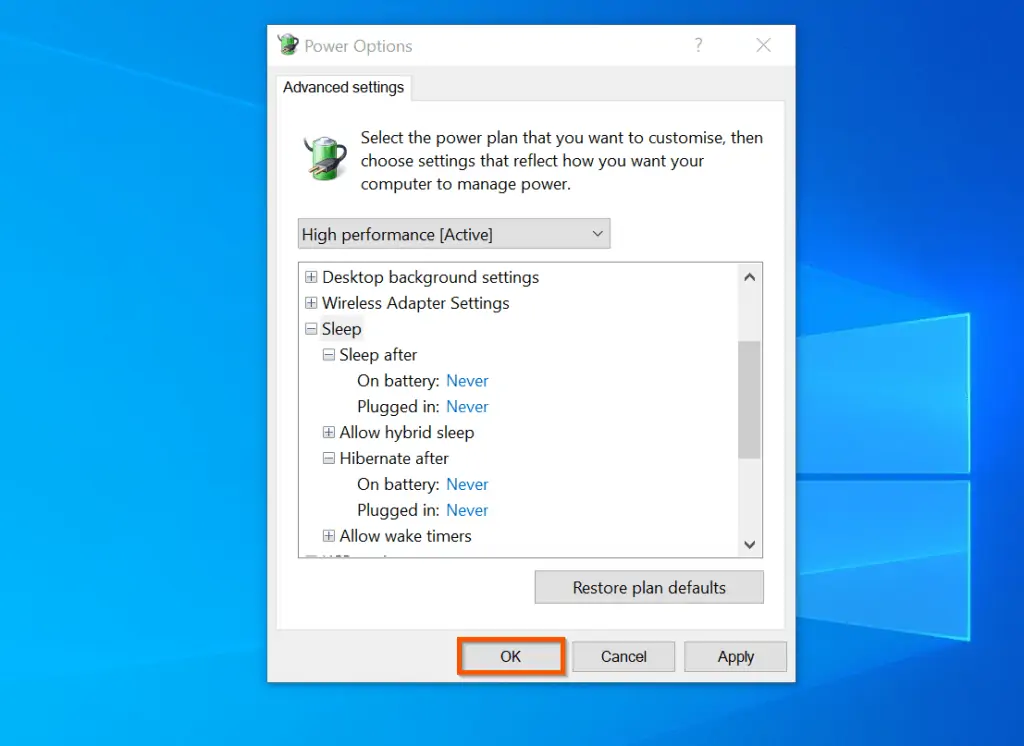Collapse the Hibernate after node
The image size is (1024, 746).
point(329,458)
